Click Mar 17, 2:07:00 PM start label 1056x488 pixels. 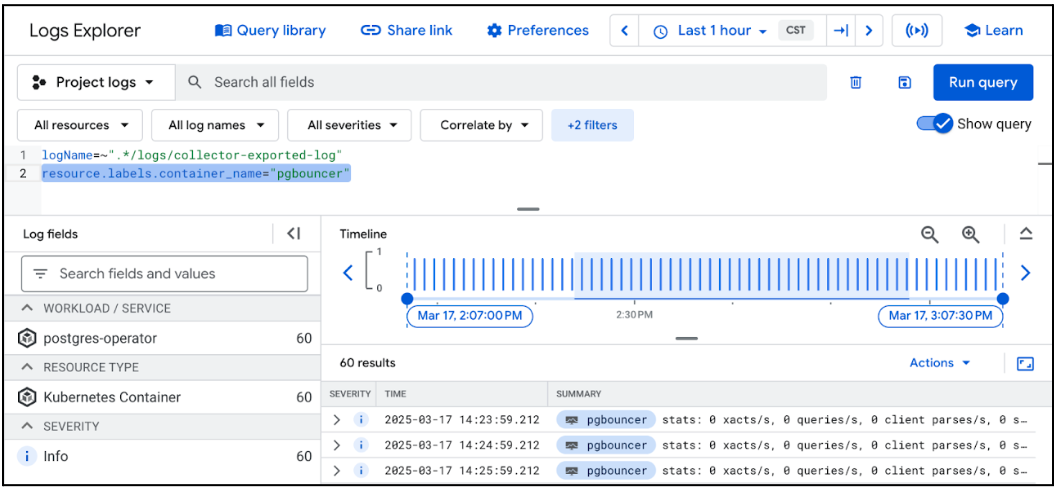[x=469, y=316]
